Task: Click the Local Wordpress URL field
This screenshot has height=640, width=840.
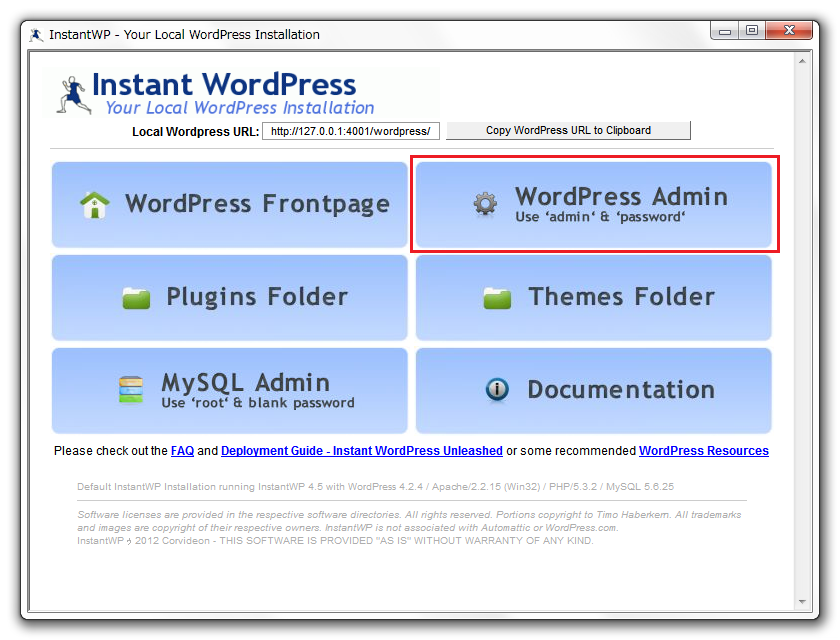Action: pyautogui.click(x=351, y=131)
